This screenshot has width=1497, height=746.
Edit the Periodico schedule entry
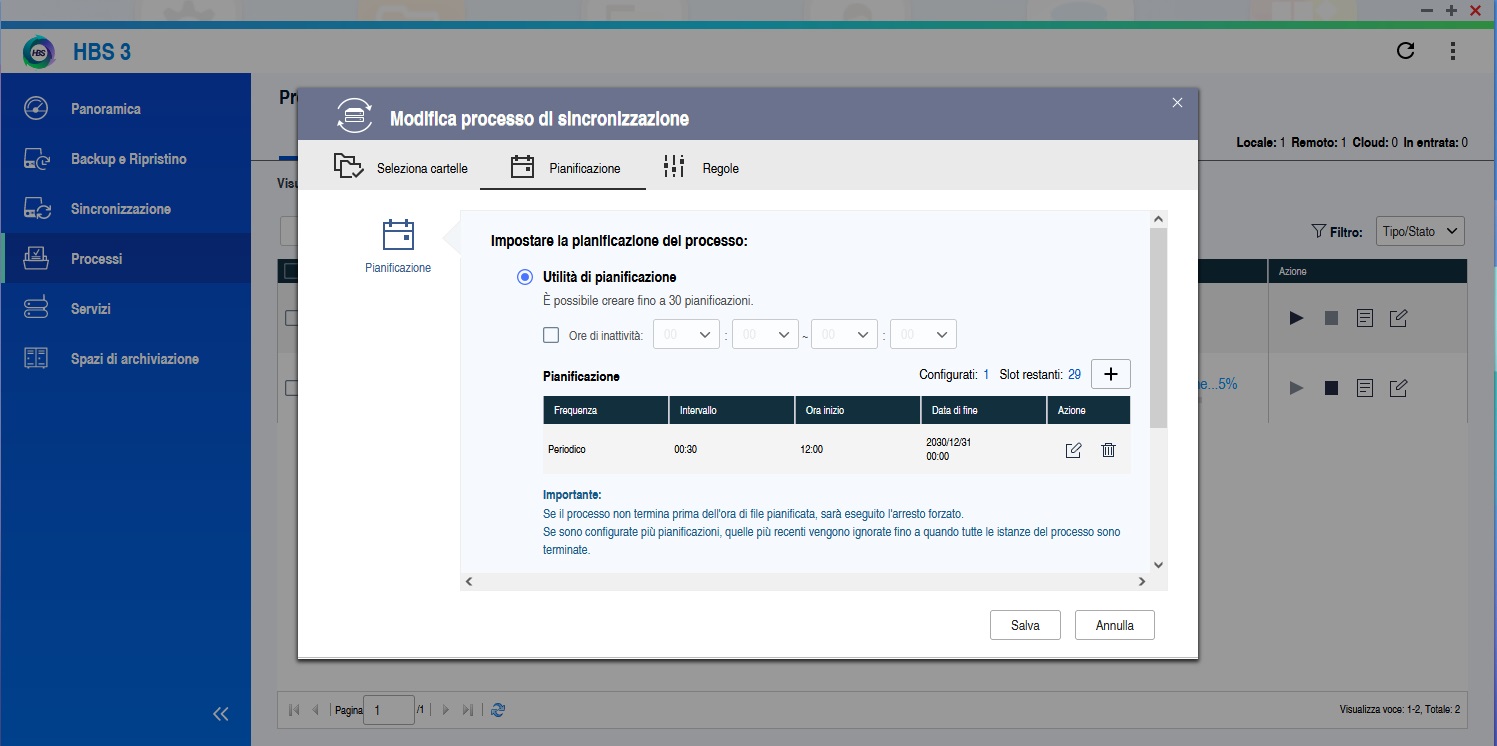tap(1073, 450)
